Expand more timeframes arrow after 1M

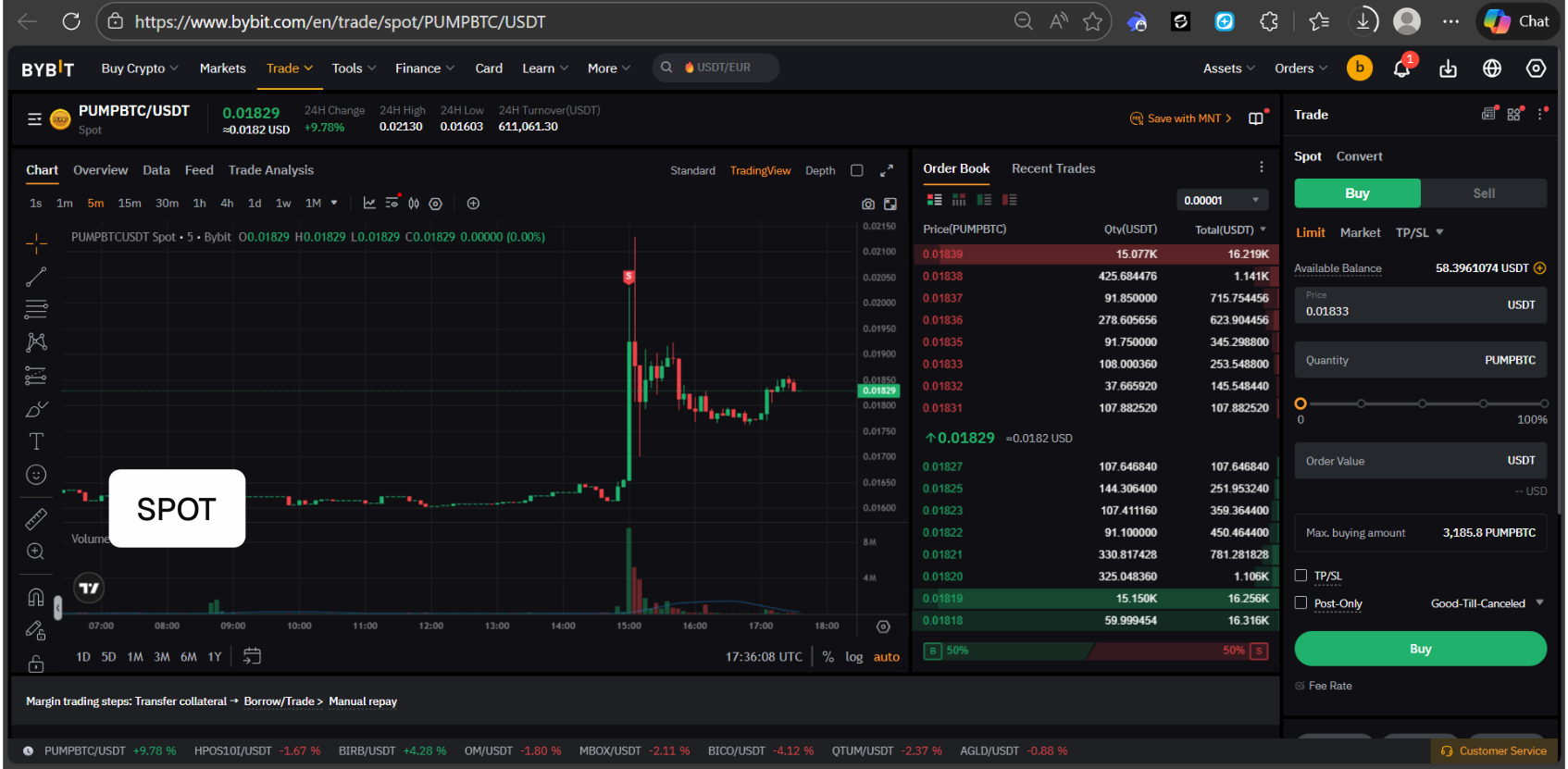coord(334,203)
